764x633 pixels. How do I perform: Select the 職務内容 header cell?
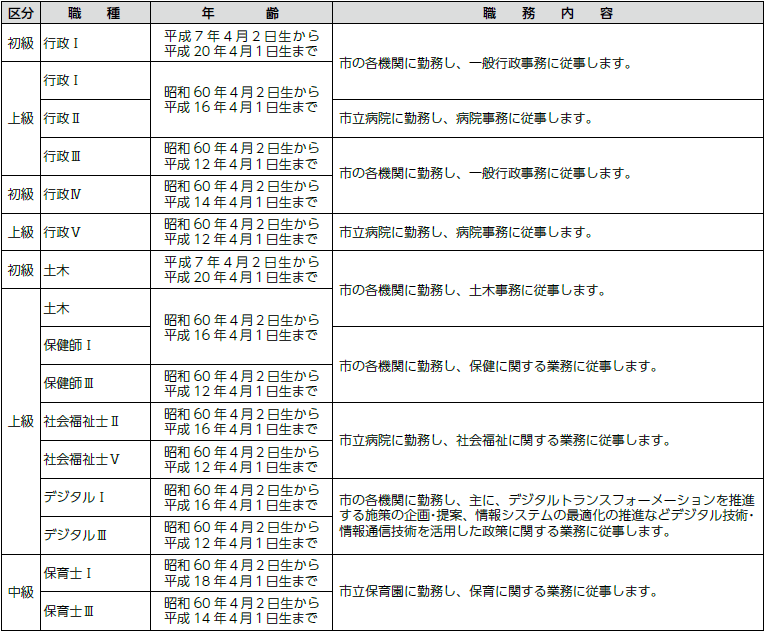point(547,14)
